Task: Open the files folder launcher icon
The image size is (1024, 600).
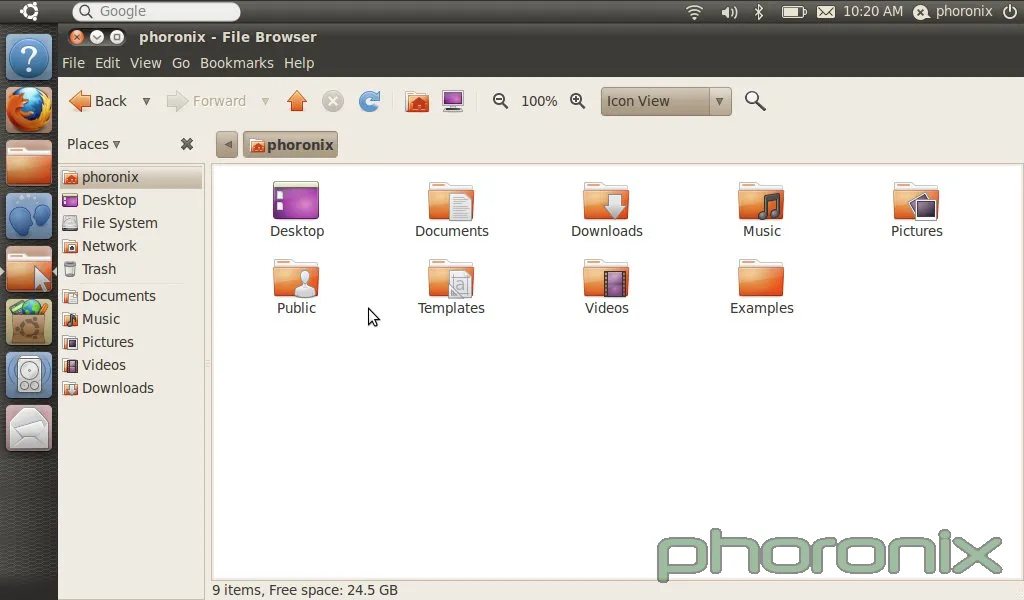Action: pos(29,163)
